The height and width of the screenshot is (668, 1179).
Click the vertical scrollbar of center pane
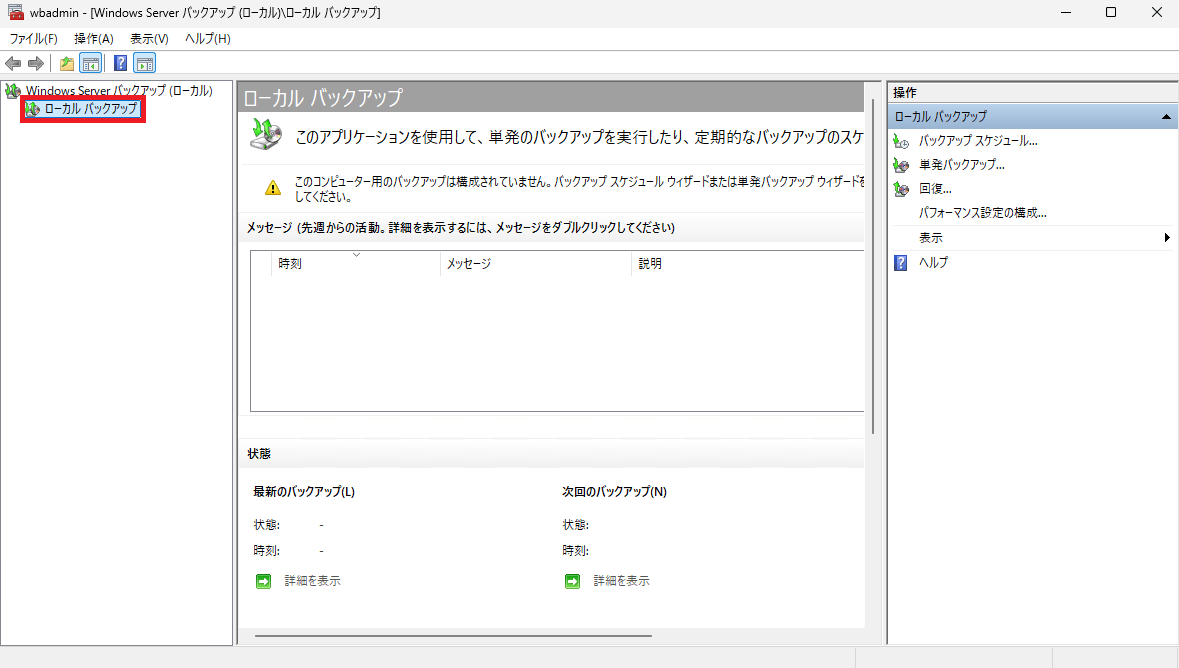(x=873, y=266)
